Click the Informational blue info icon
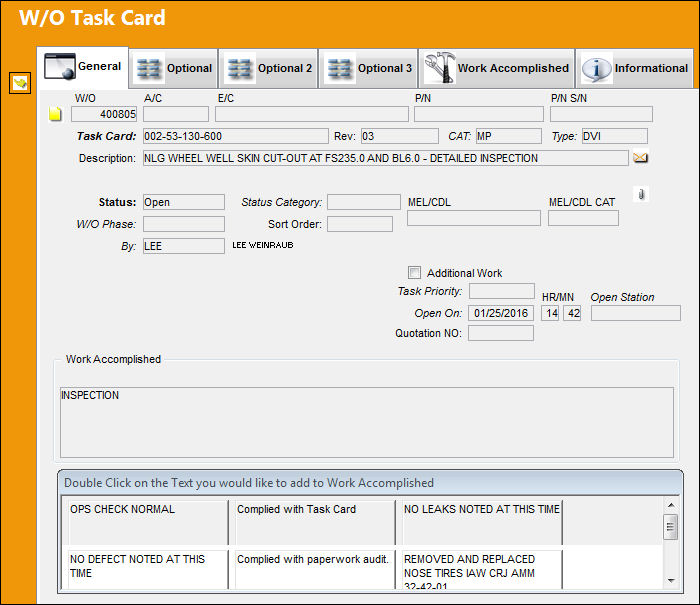Image resolution: width=700 pixels, height=605 pixels. (x=596, y=69)
